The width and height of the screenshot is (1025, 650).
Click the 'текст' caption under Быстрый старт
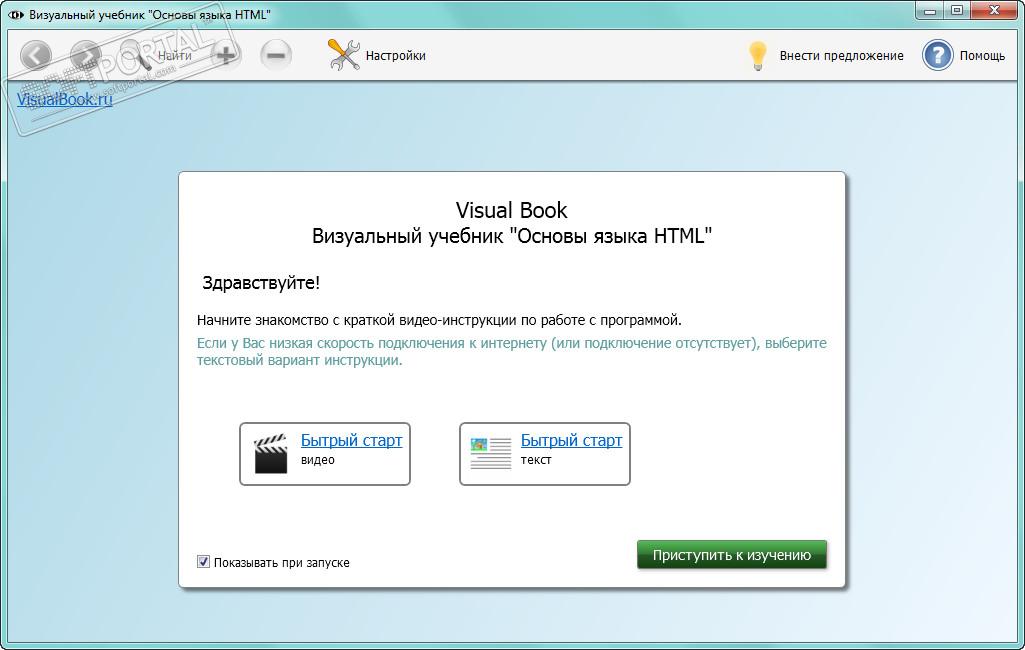(x=536, y=460)
